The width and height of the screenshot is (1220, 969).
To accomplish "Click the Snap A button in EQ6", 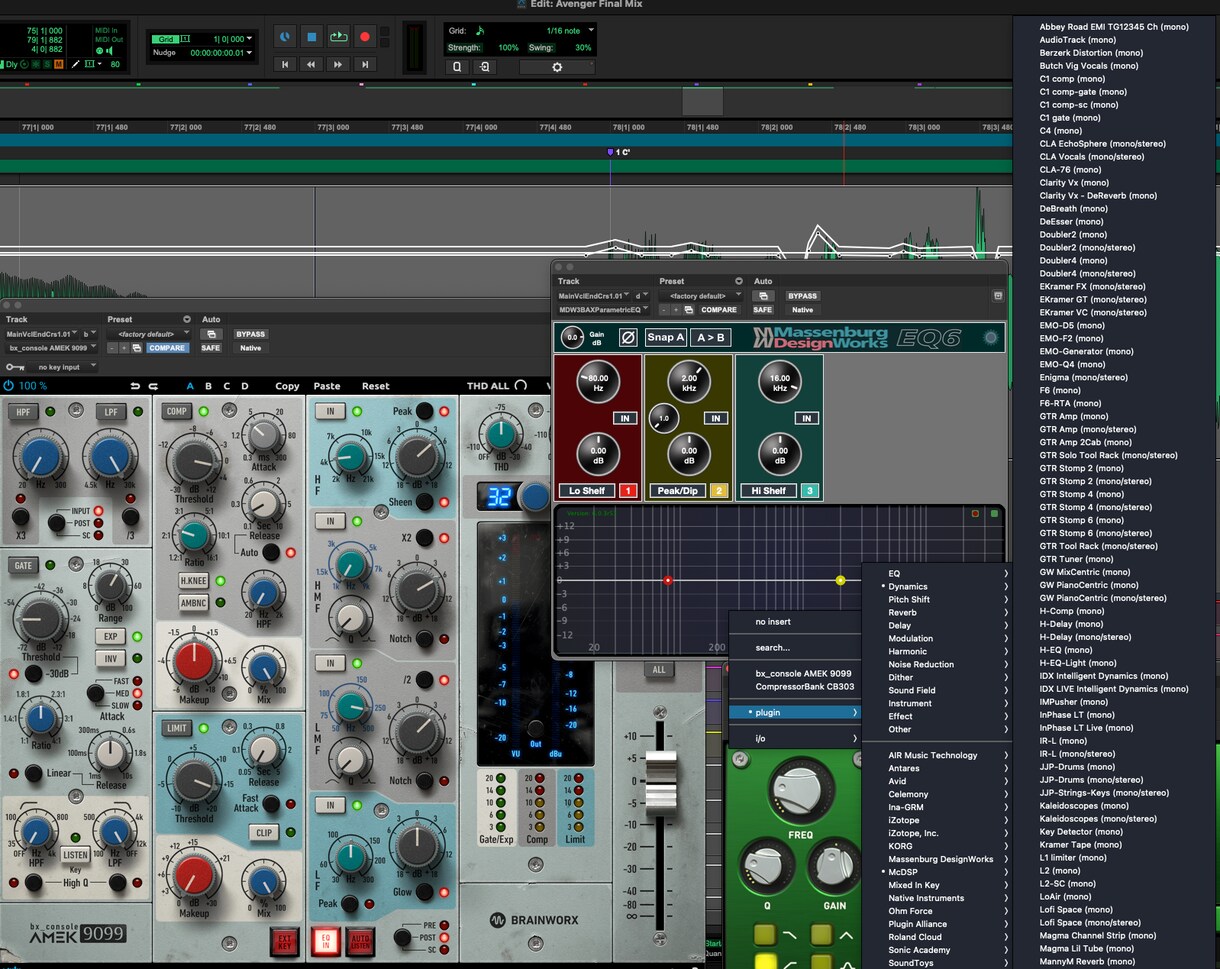I will (666, 337).
